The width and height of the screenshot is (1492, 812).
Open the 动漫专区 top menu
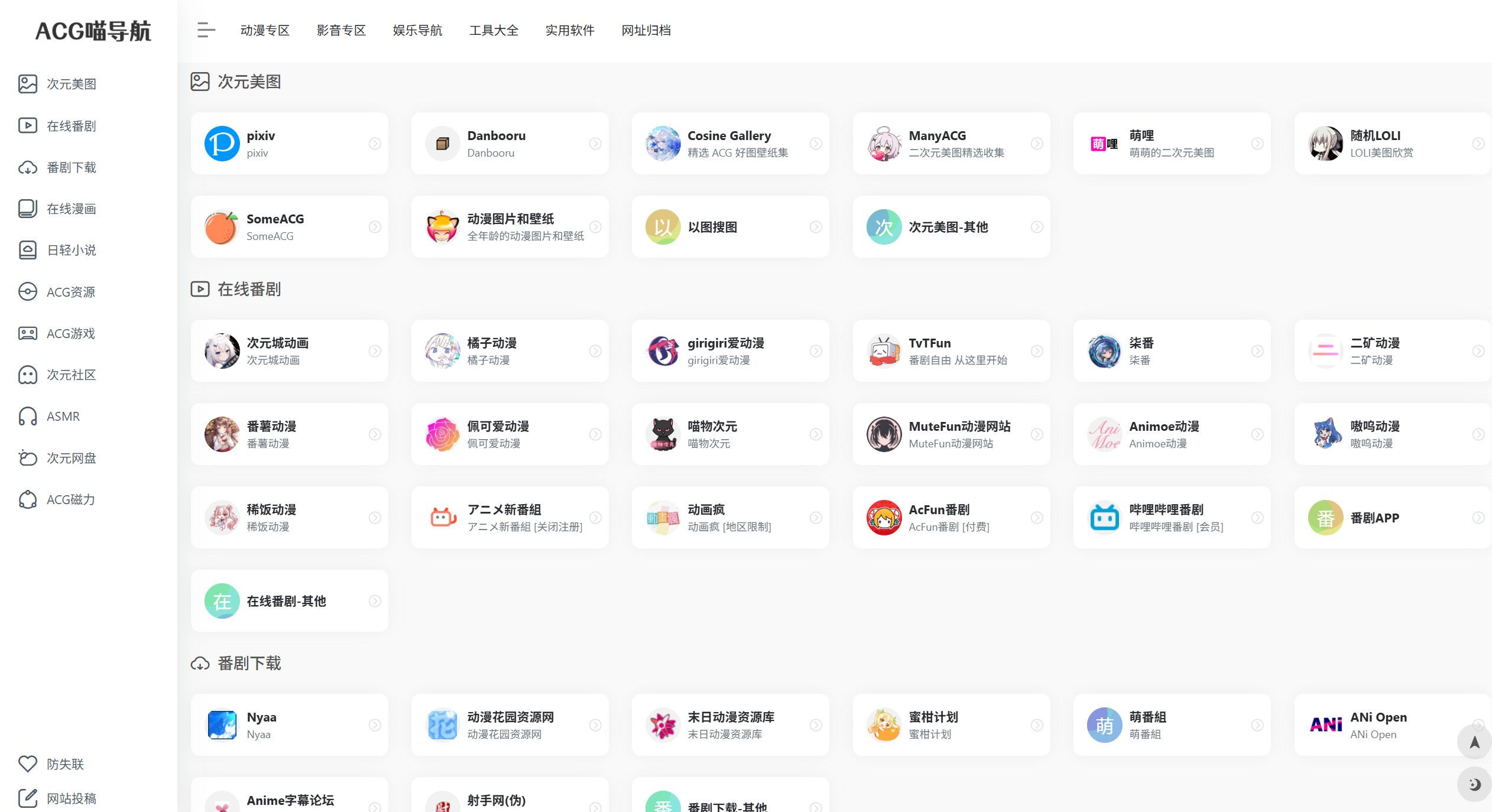(x=265, y=30)
